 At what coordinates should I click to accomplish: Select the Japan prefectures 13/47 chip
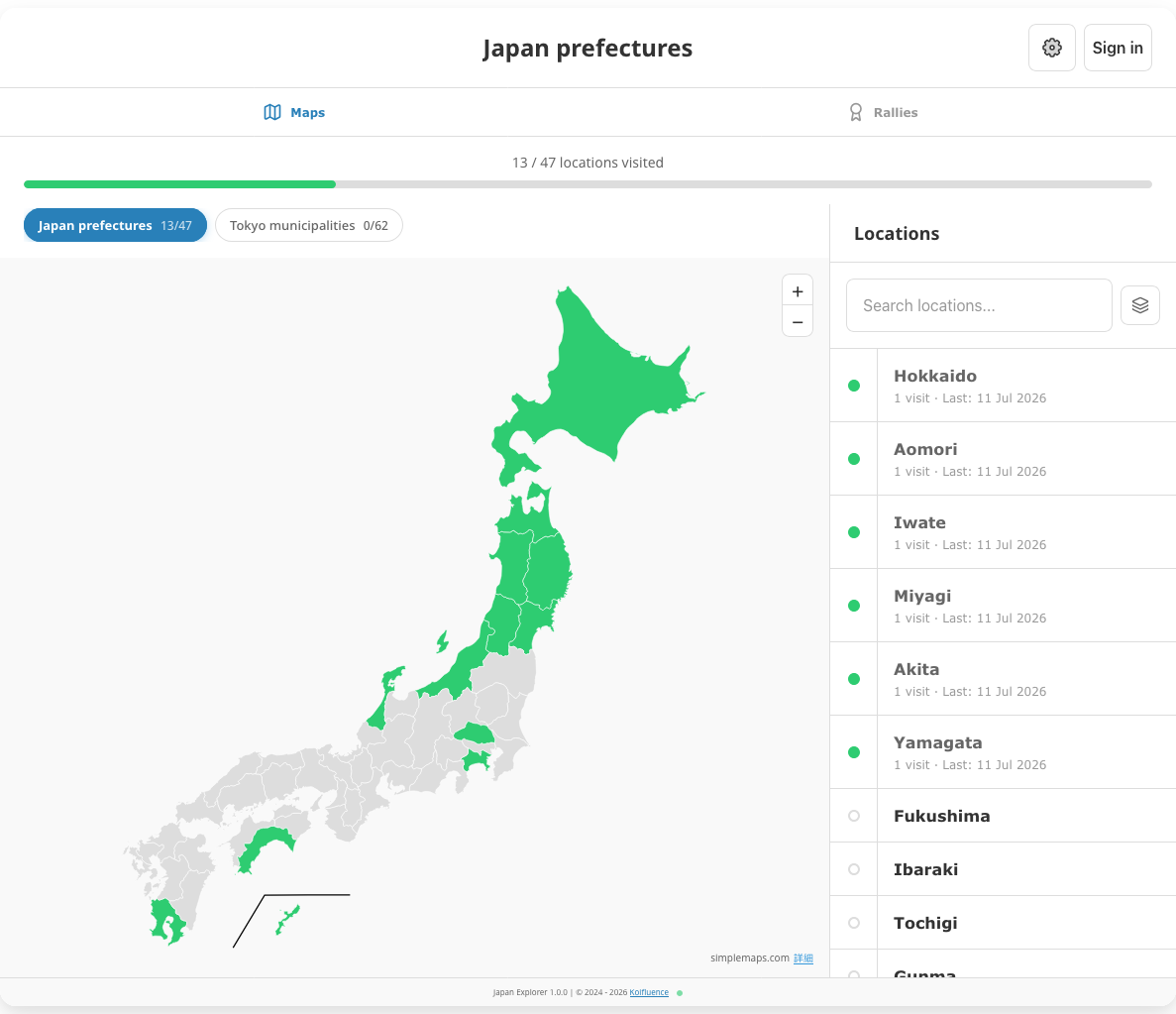point(115,225)
